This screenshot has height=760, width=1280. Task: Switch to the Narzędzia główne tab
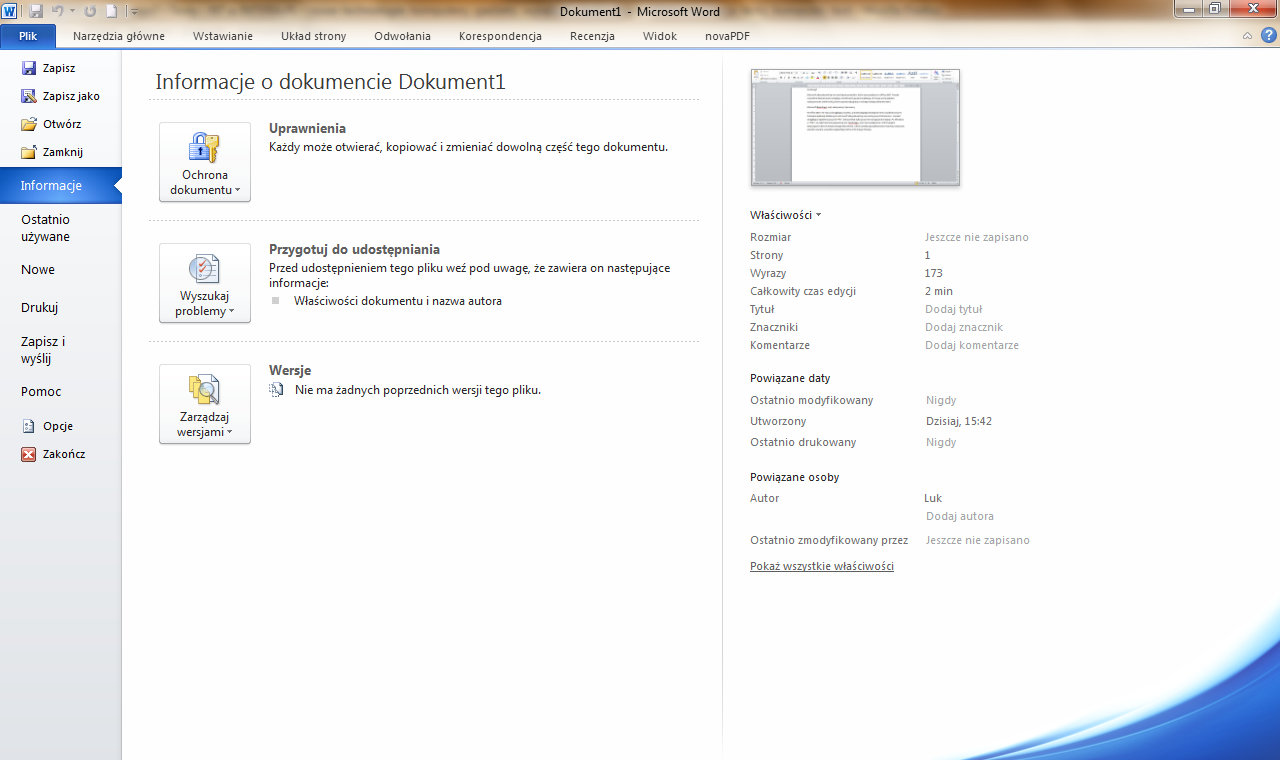(x=119, y=36)
